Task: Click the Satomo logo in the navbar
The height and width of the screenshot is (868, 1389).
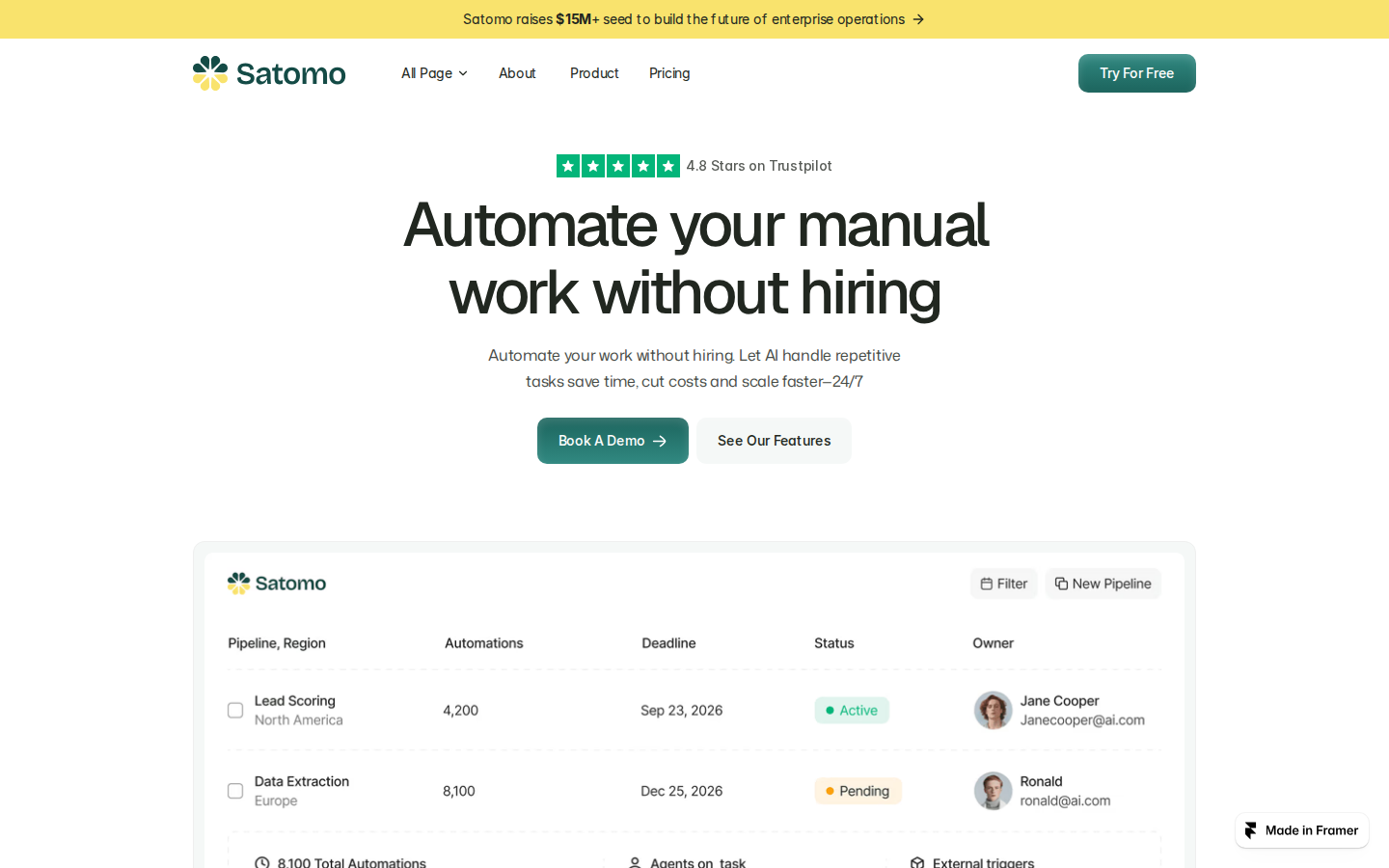Action: click(x=269, y=73)
